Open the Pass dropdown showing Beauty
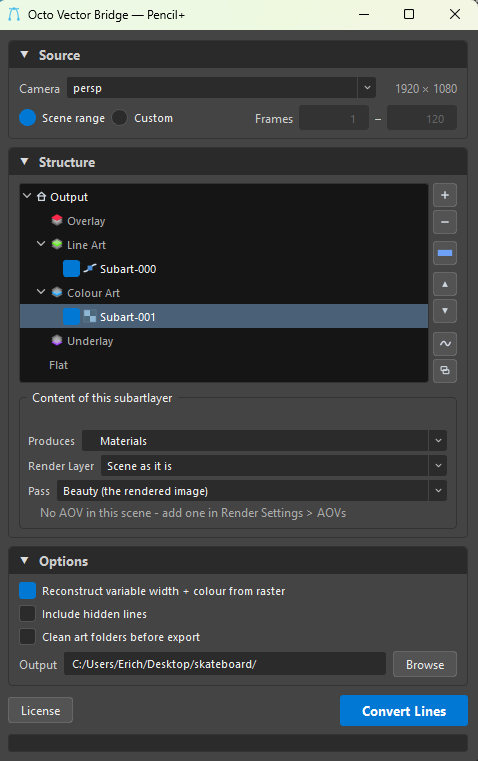This screenshot has width=478, height=761. point(252,491)
